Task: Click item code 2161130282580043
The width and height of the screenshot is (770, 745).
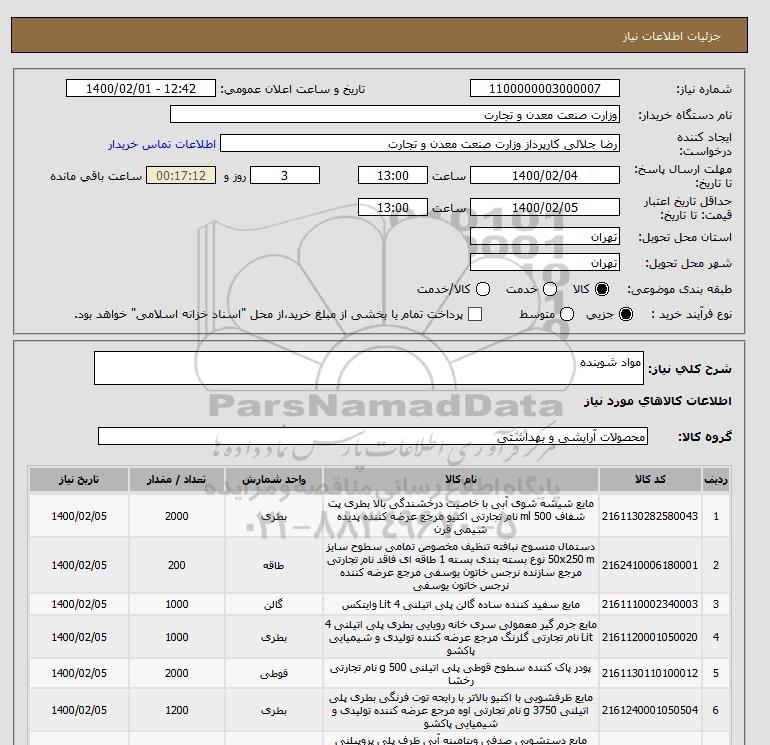Action: [x=650, y=516]
